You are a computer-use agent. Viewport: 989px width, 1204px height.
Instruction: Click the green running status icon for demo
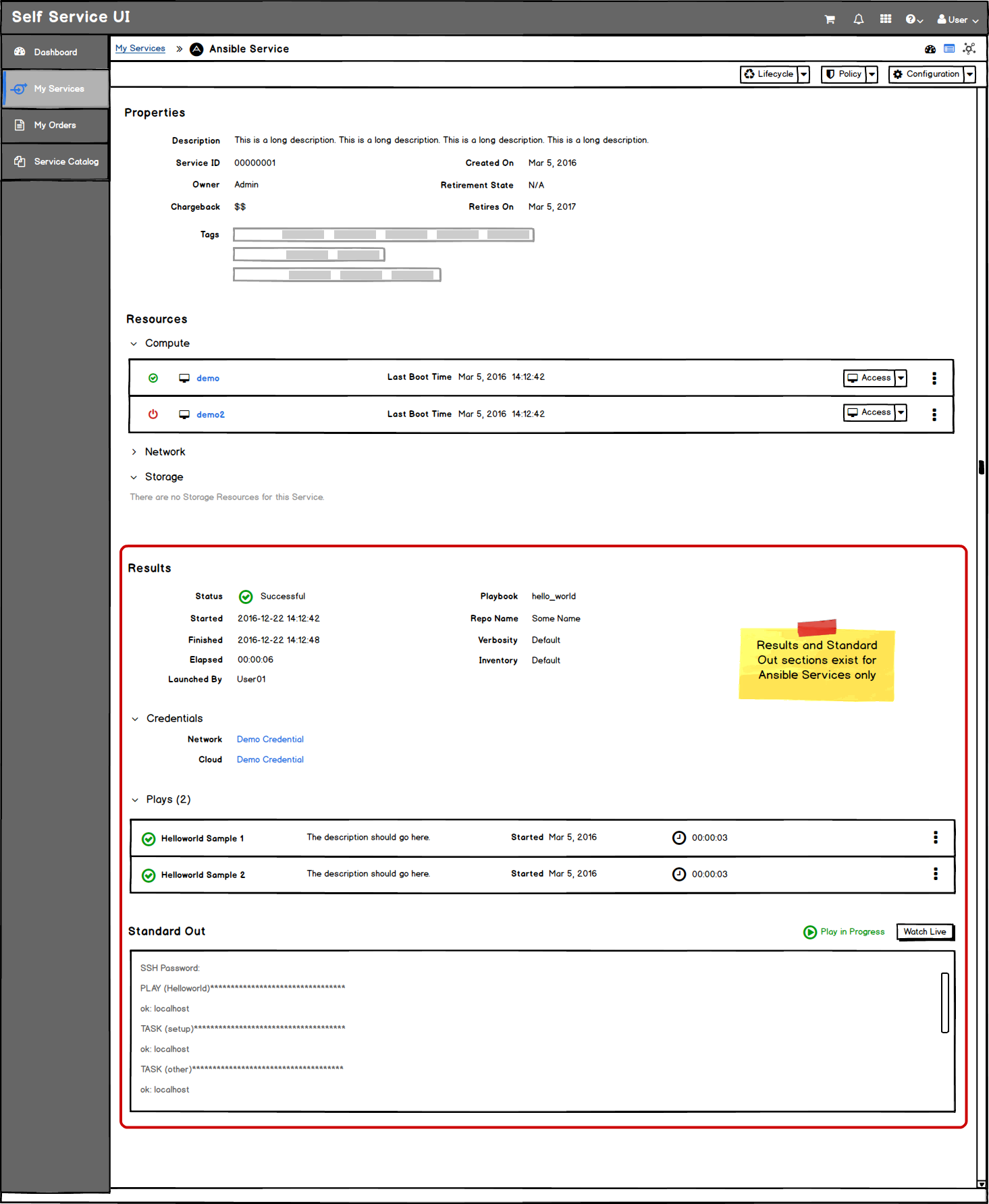[x=153, y=378]
